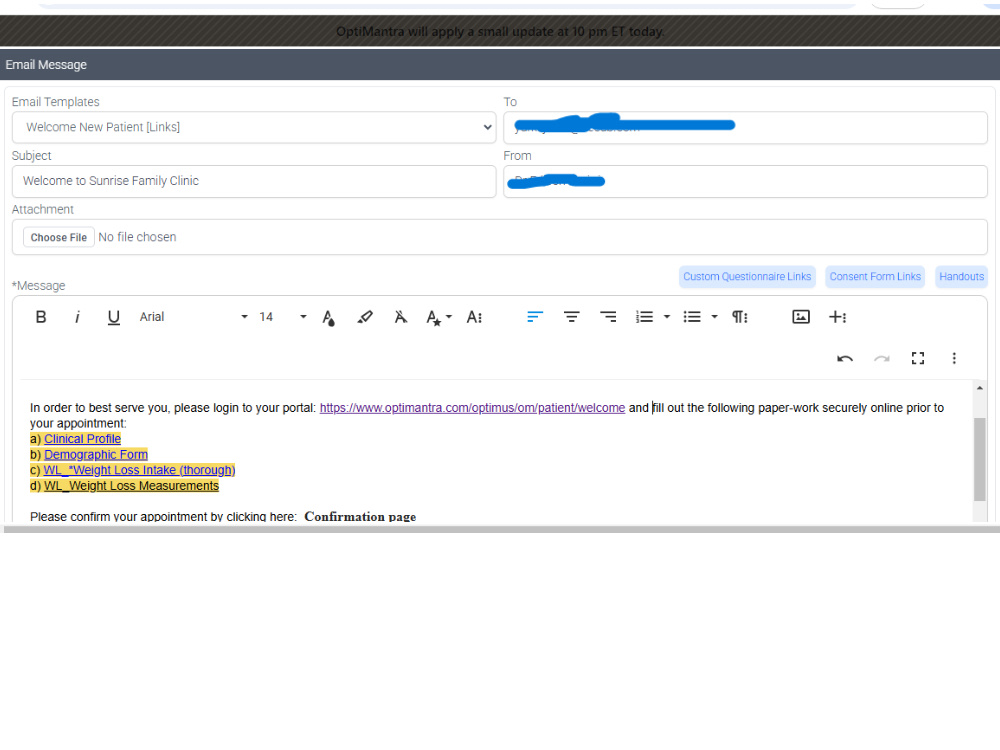Open the Email Templates dropdown
1000x750 pixels.
[x=254, y=128]
